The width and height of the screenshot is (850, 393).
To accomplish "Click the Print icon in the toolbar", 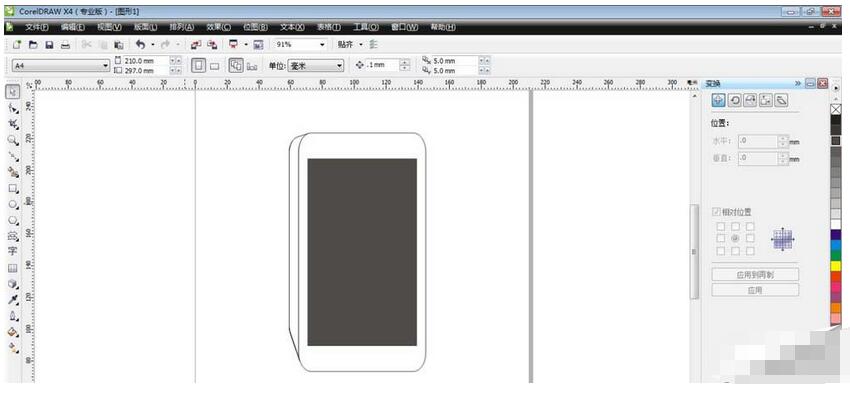I will click(x=65, y=45).
